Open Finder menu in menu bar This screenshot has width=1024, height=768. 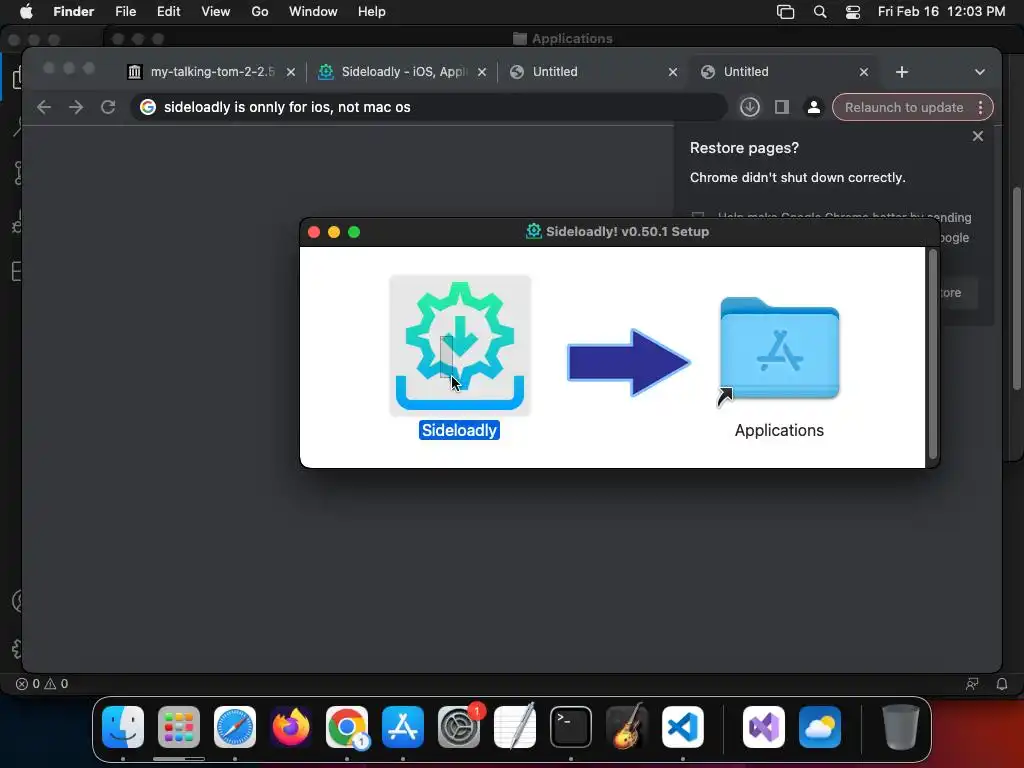point(74,12)
